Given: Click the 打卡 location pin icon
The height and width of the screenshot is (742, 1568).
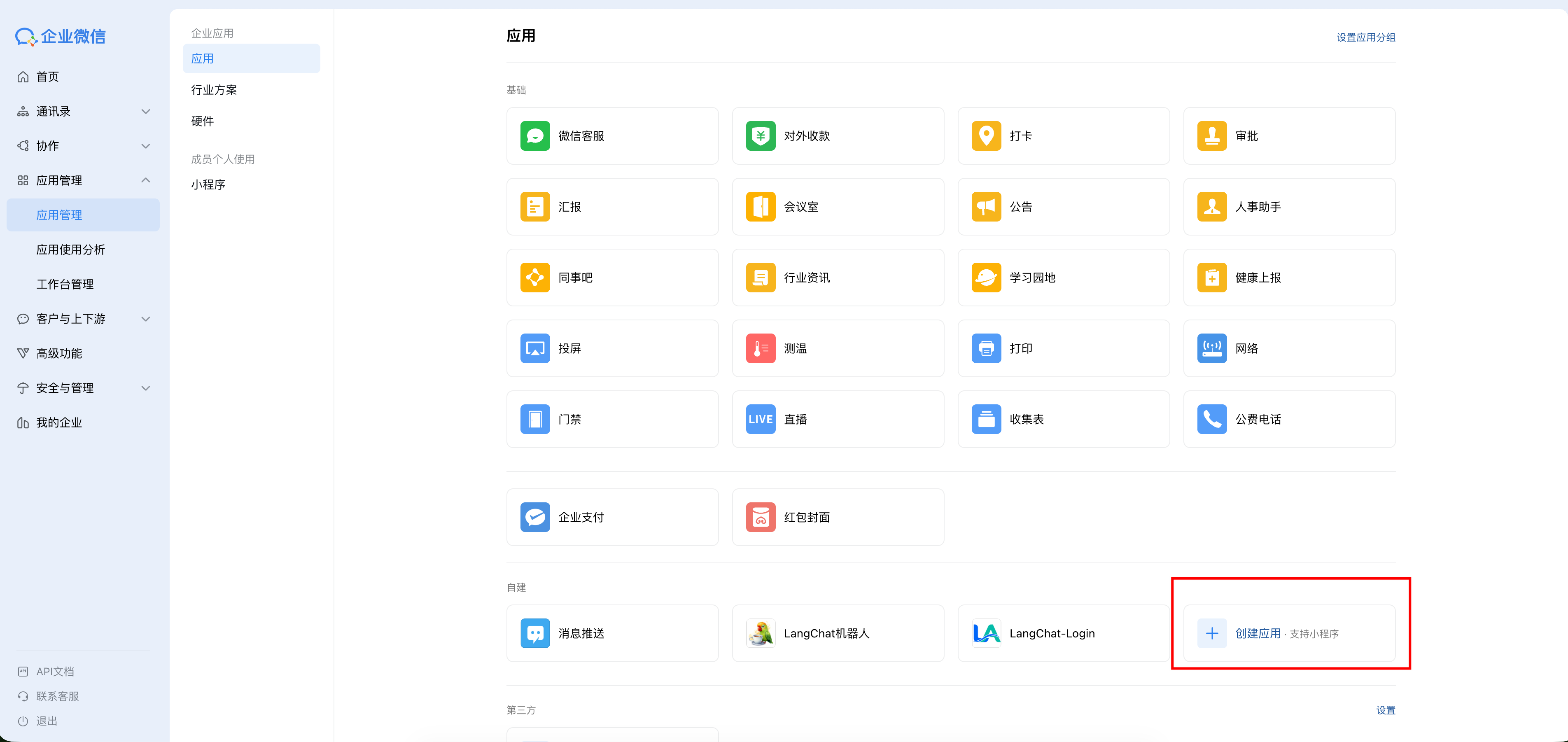Looking at the screenshot, I should (x=985, y=136).
